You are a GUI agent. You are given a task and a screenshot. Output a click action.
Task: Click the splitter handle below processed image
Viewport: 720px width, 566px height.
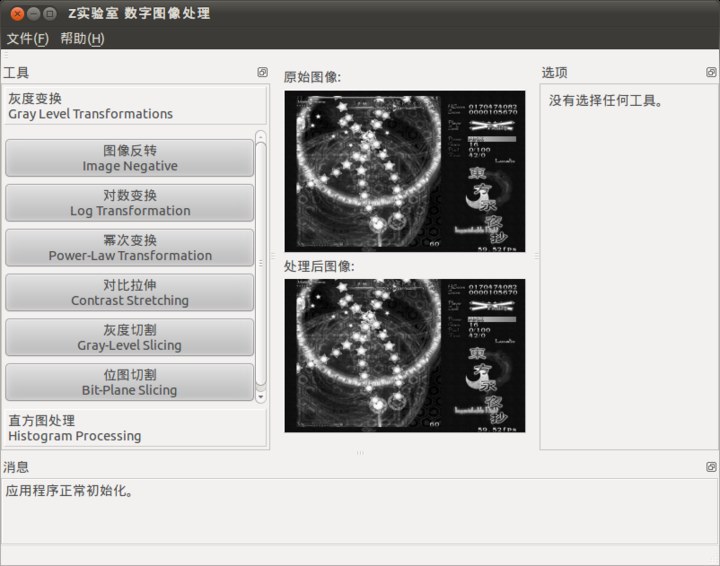360,453
